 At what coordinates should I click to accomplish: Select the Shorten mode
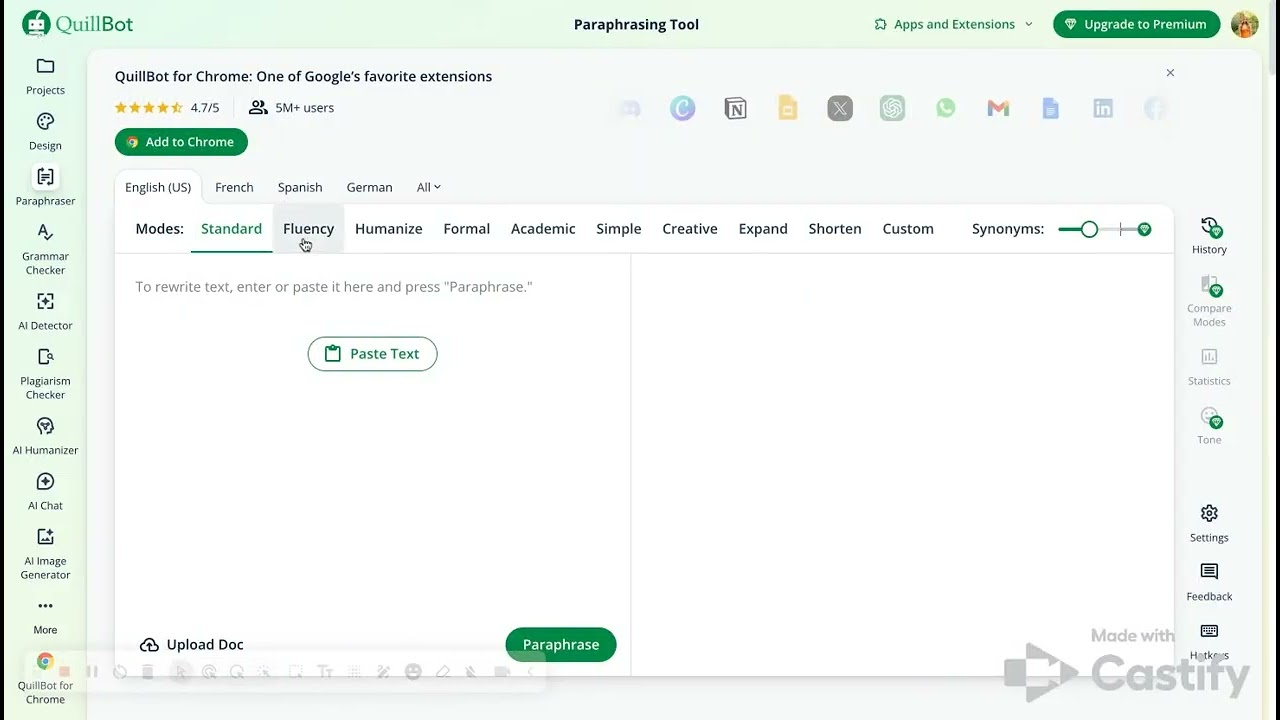pos(835,229)
